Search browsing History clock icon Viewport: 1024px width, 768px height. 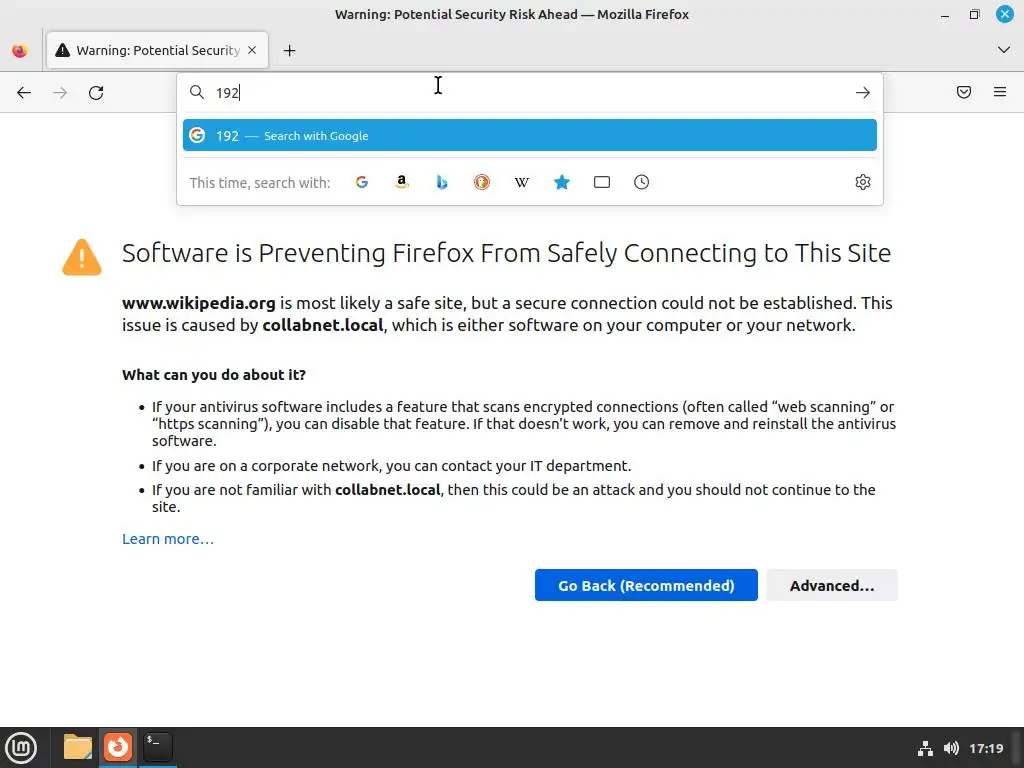[x=642, y=182]
